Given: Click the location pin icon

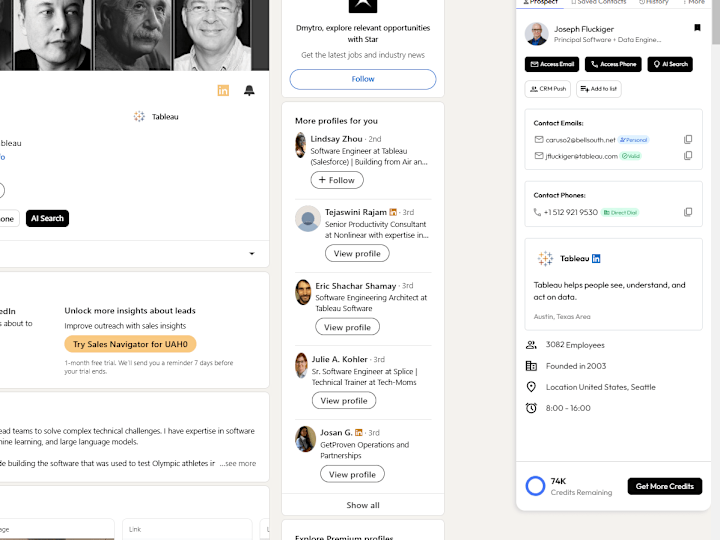Looking at the screenshot, I should (531, 387).
